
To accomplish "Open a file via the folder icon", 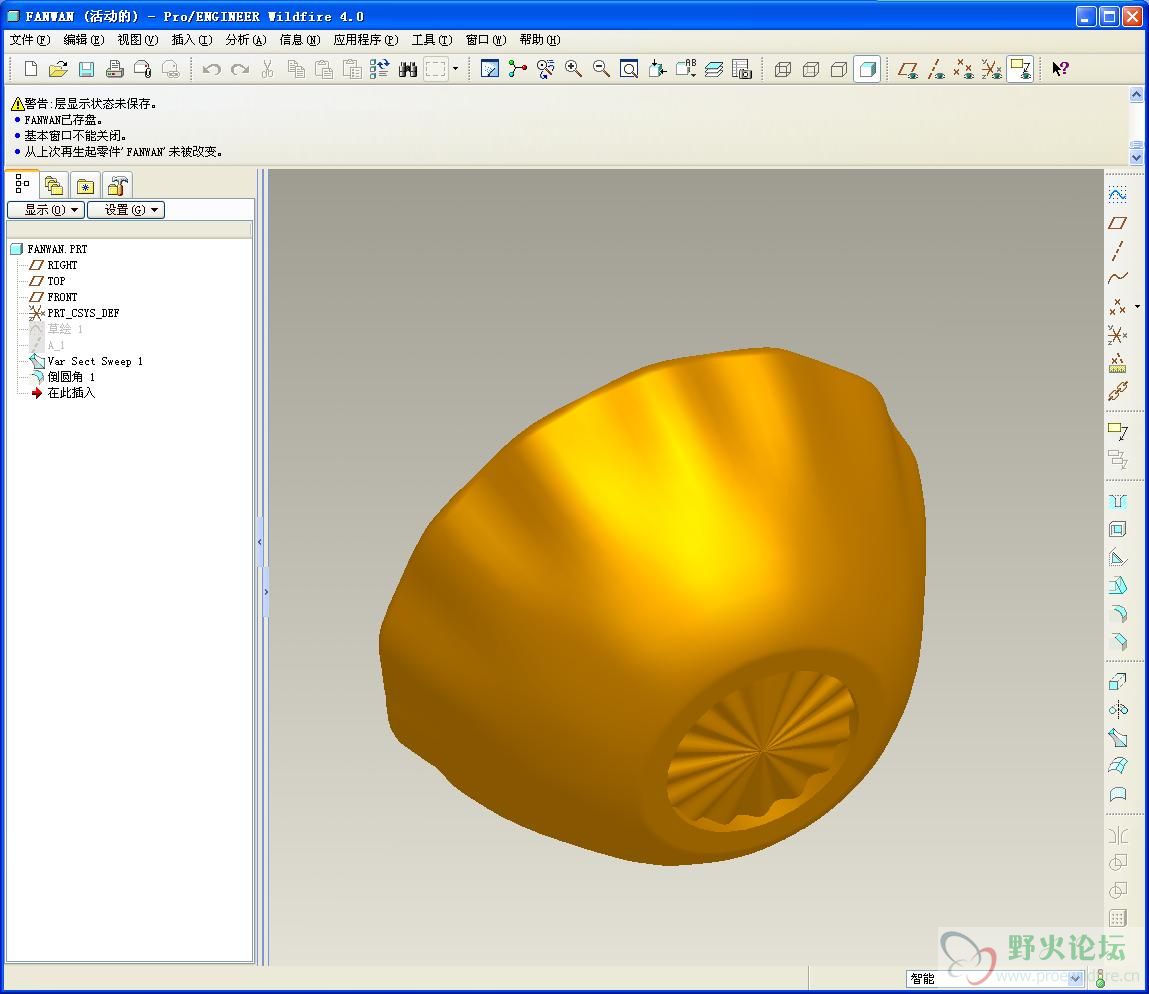I will (x=59, y=69).
